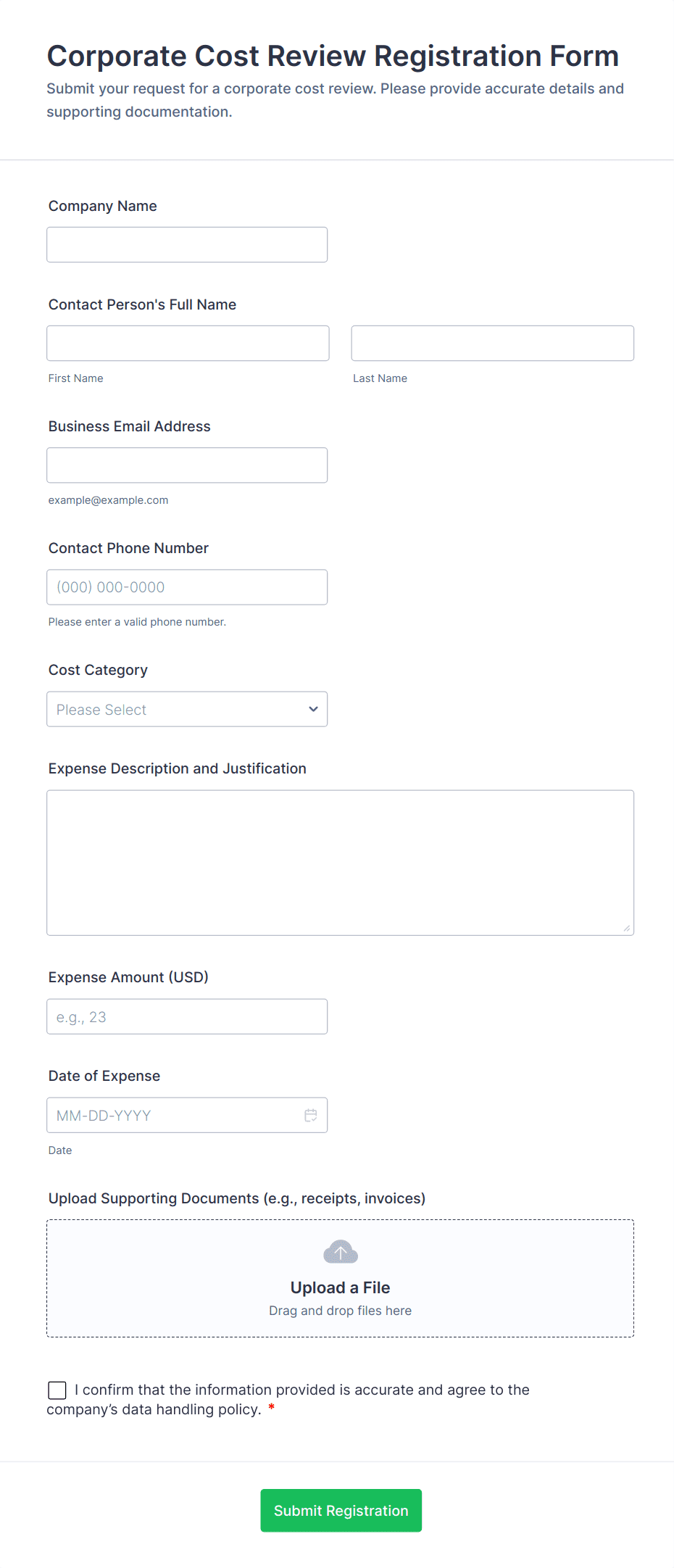Click the MM-DD-YYYY date input
Viewport: 674px width, 1568px height.
(x=174, y=1115)
